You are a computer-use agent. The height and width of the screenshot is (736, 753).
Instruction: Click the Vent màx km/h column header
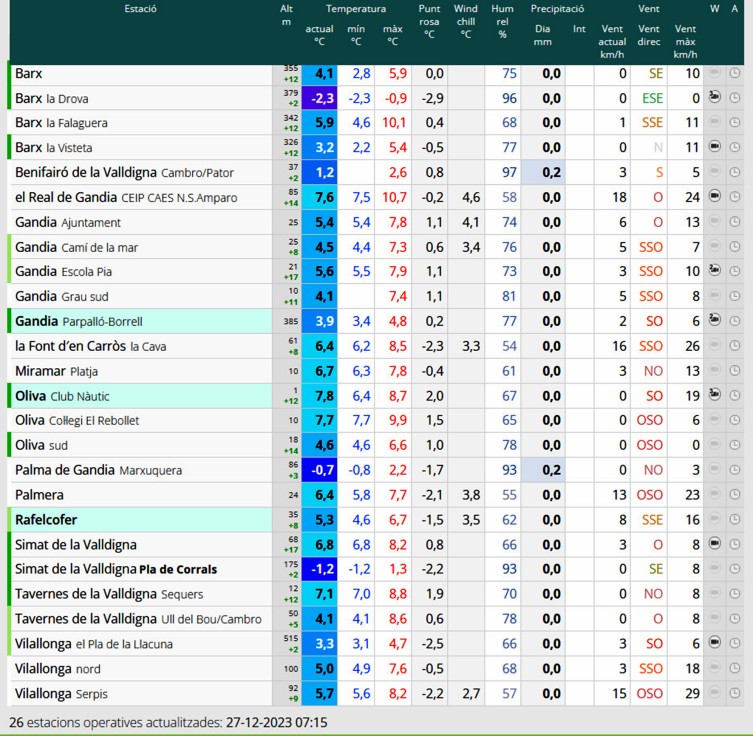685,41
